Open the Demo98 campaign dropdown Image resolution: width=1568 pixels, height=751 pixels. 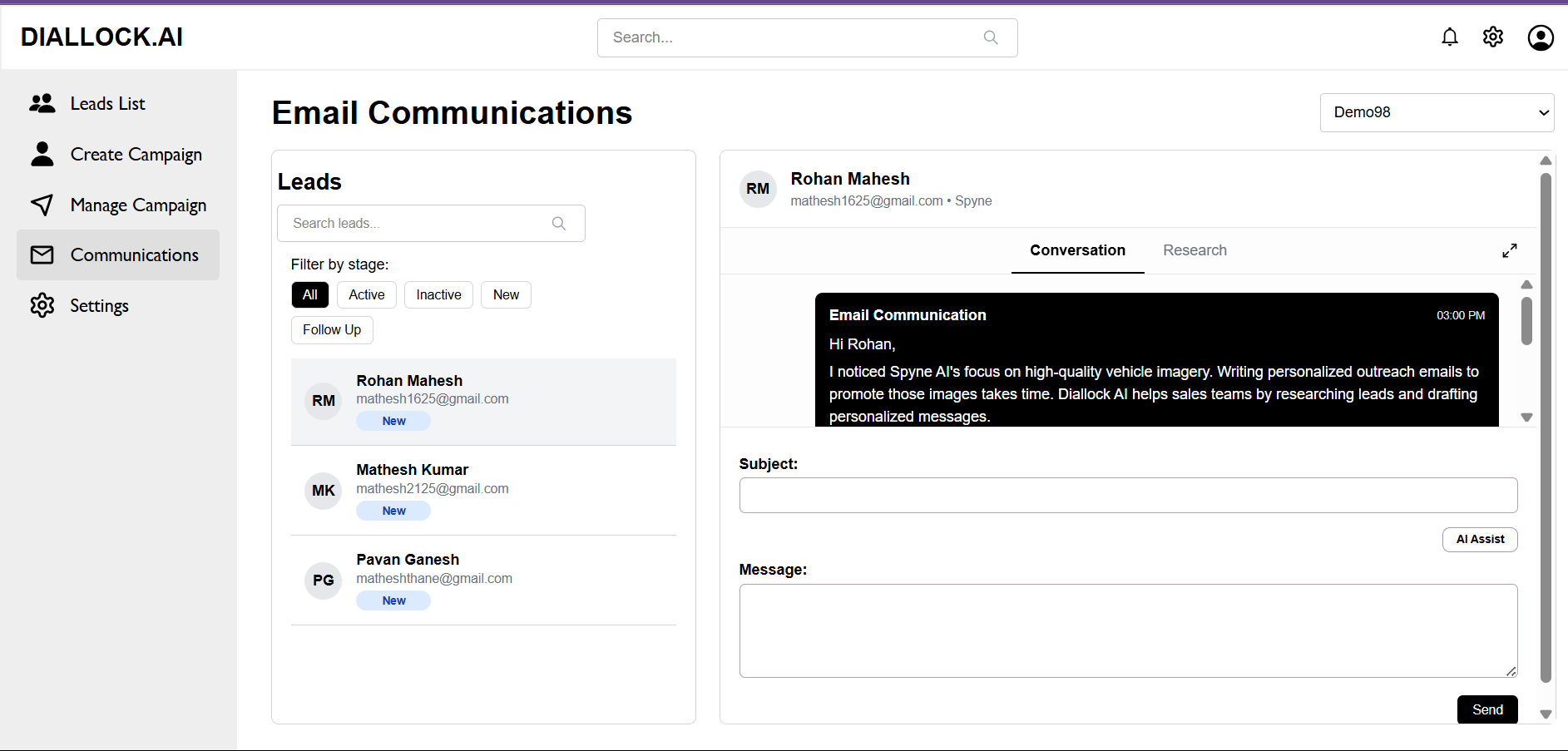click(1437, 112)
